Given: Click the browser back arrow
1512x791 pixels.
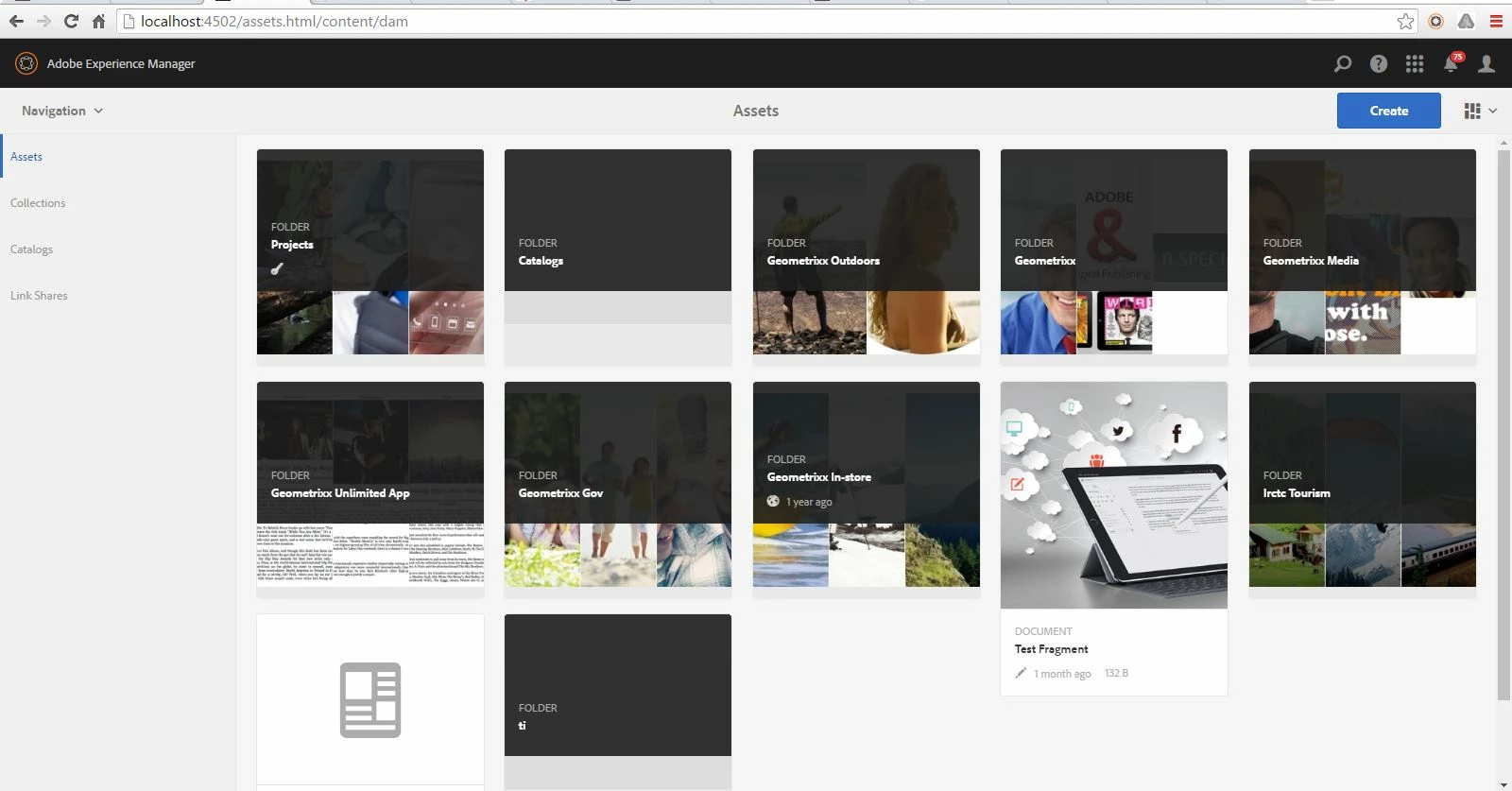Looking at the screenshot, I should click(16, 21).
